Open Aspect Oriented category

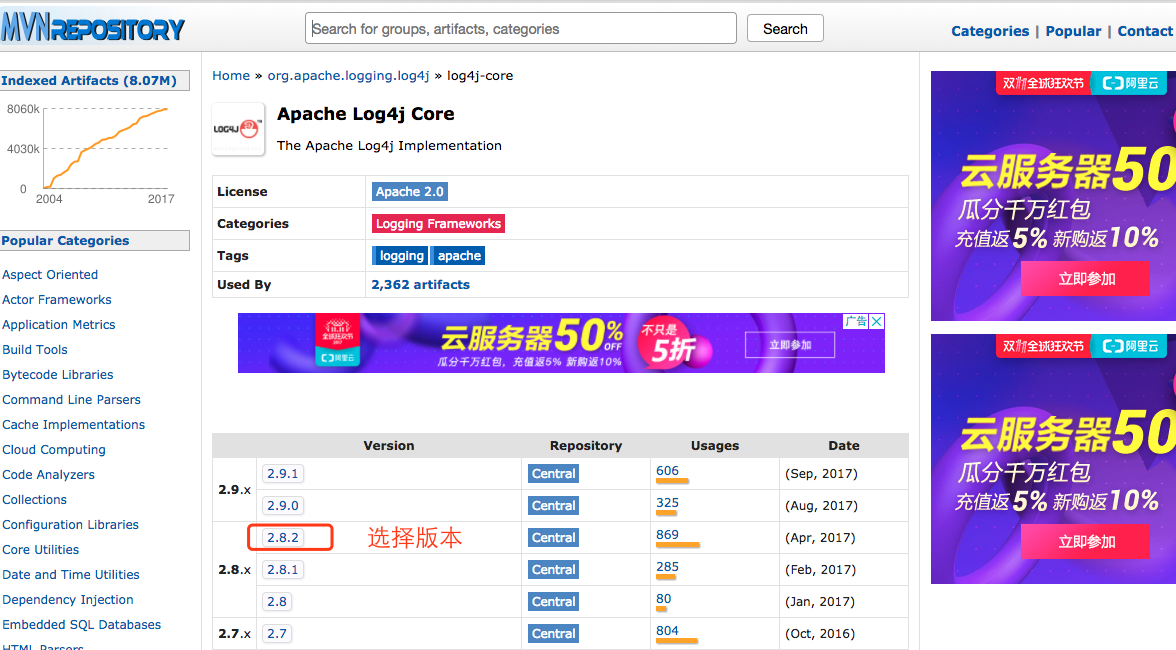click(50, 274)
